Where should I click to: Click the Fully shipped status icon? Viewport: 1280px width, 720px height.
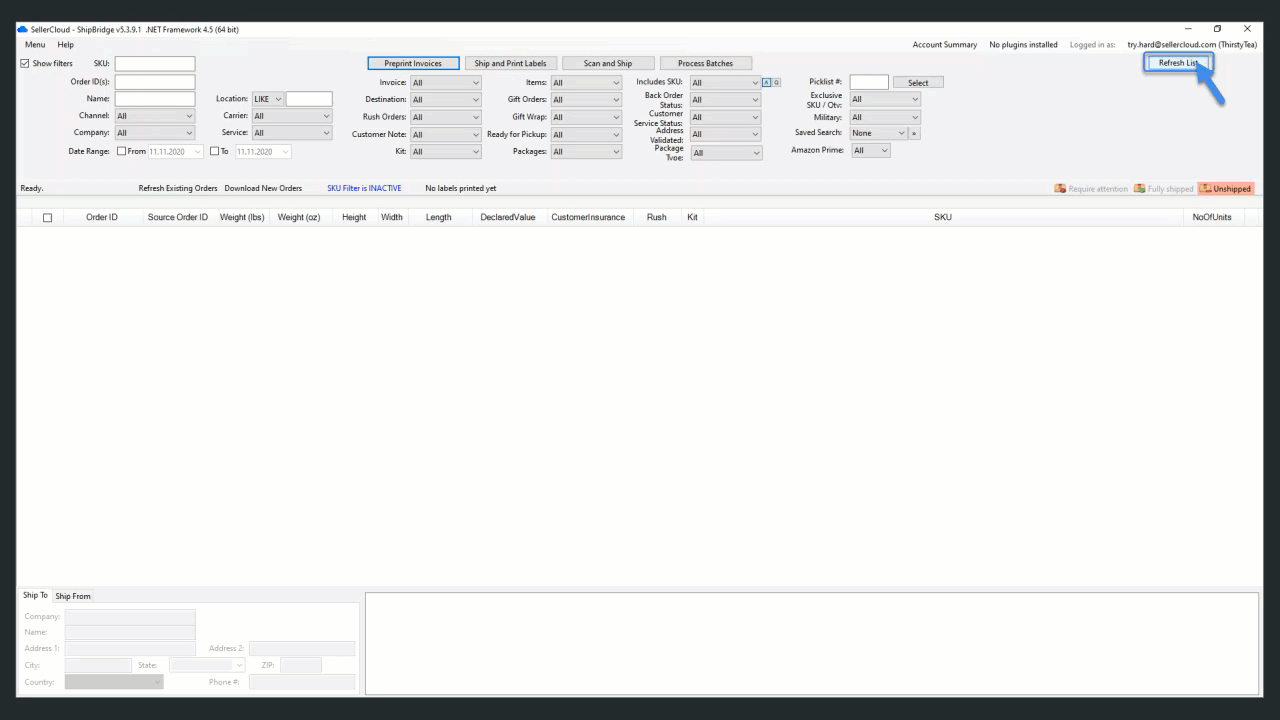click(1139, 189)
